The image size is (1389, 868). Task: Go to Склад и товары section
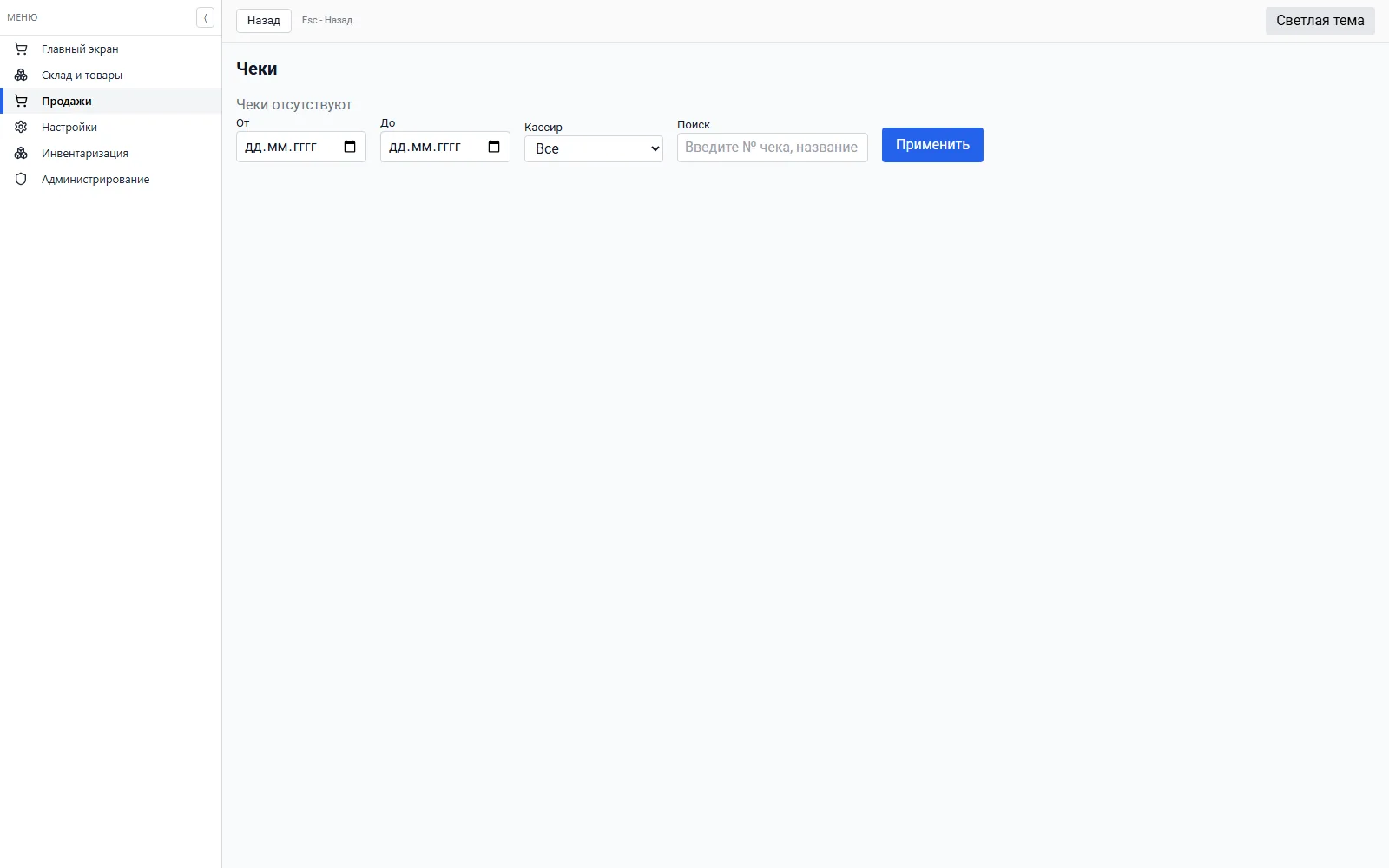point(110,75)
